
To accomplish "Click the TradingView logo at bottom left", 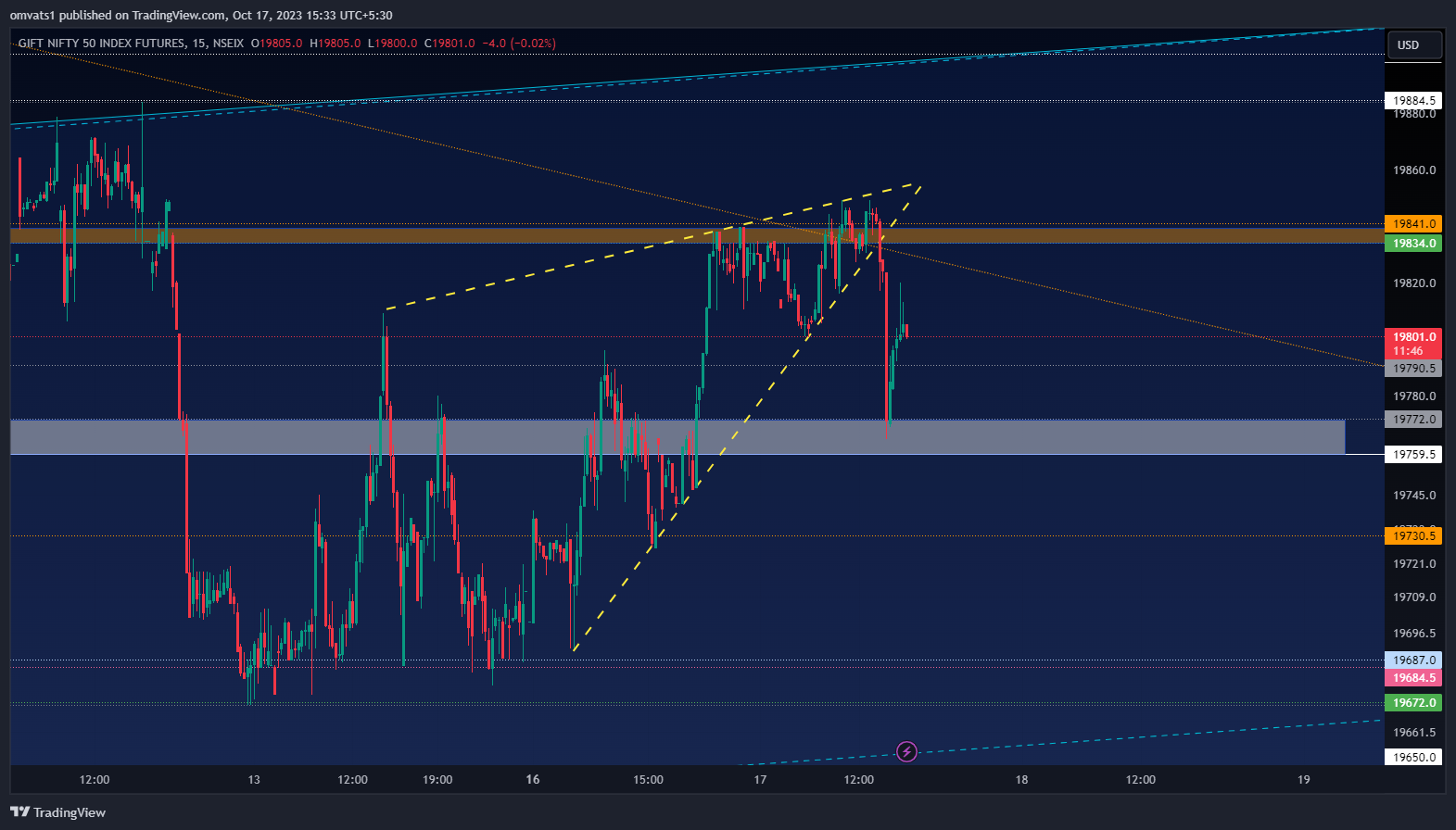I will point(58,812).
